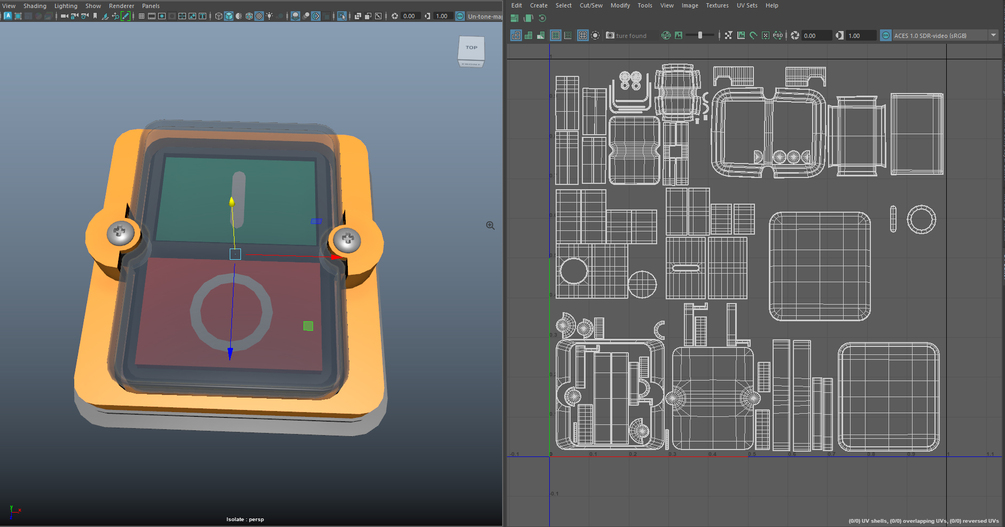This screenshot has width=1005, height=527.
Task: Toggle the film gate icon
Action: [x=152, y=16]
